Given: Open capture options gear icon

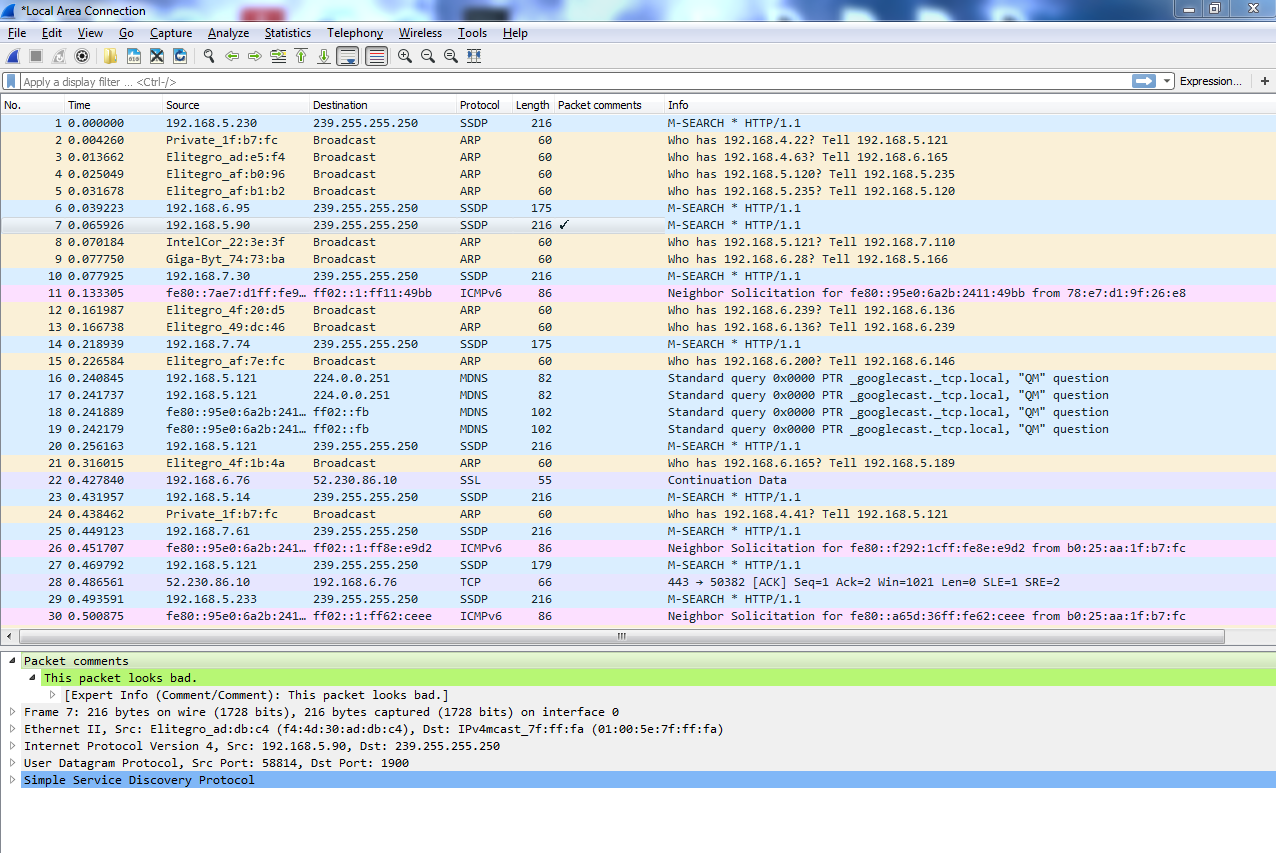Looking at the screenshot, I should click(82, 56).
